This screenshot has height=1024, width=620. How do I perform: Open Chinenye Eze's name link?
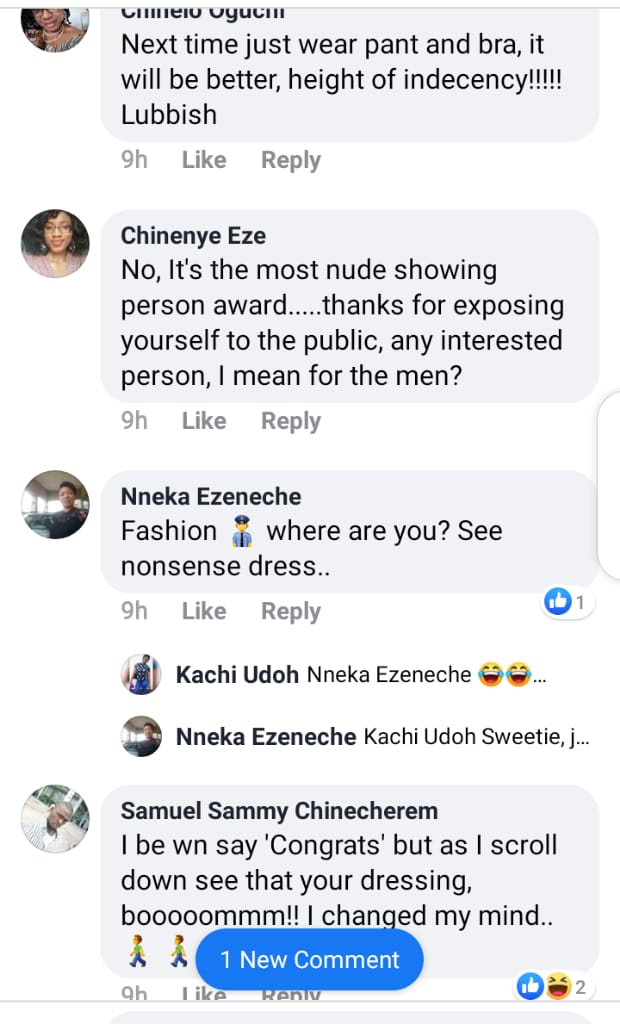[193, 235]
